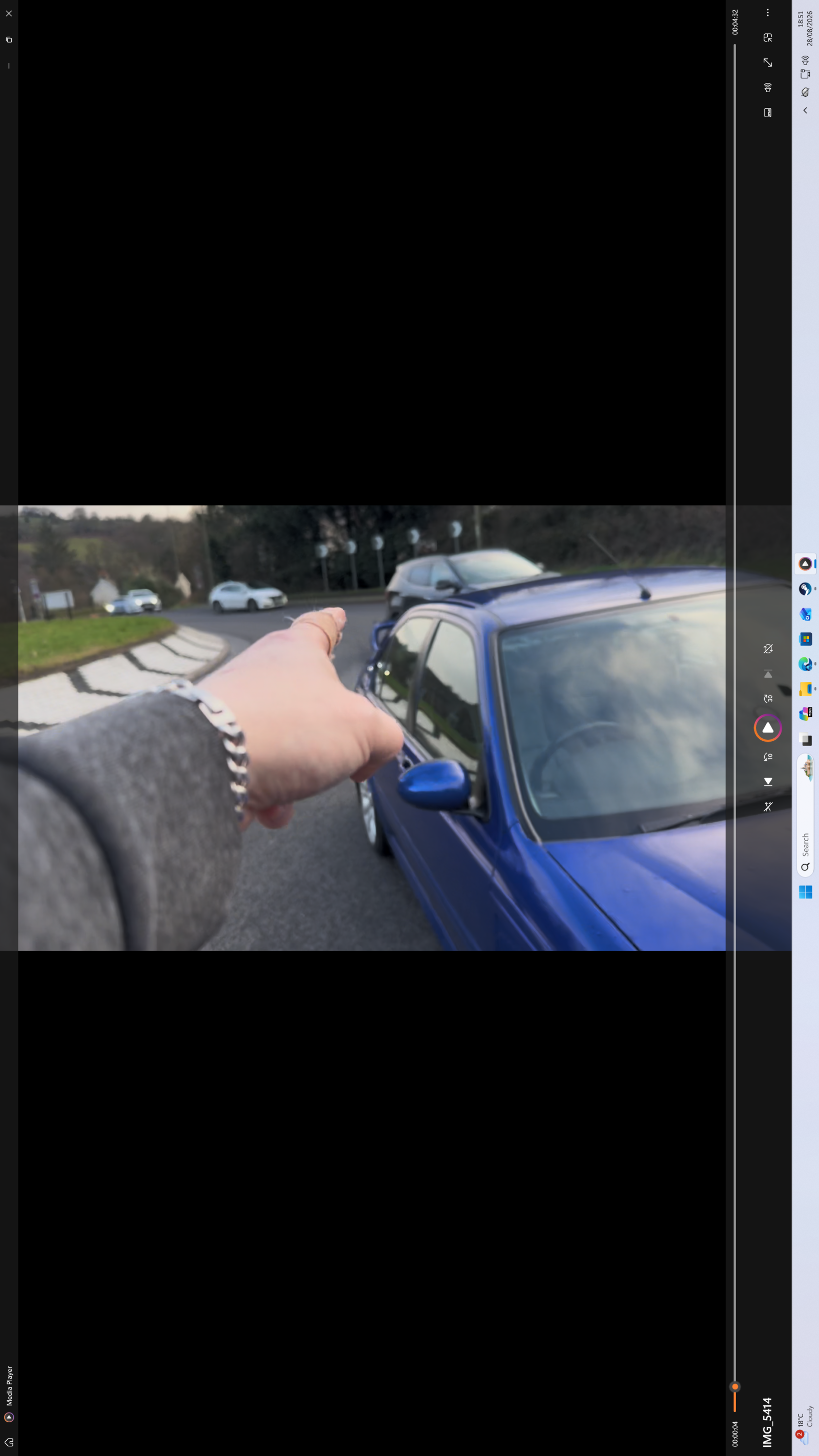
Task: Click the 'Media Player' title text
Action: (x=9, y=1386)
